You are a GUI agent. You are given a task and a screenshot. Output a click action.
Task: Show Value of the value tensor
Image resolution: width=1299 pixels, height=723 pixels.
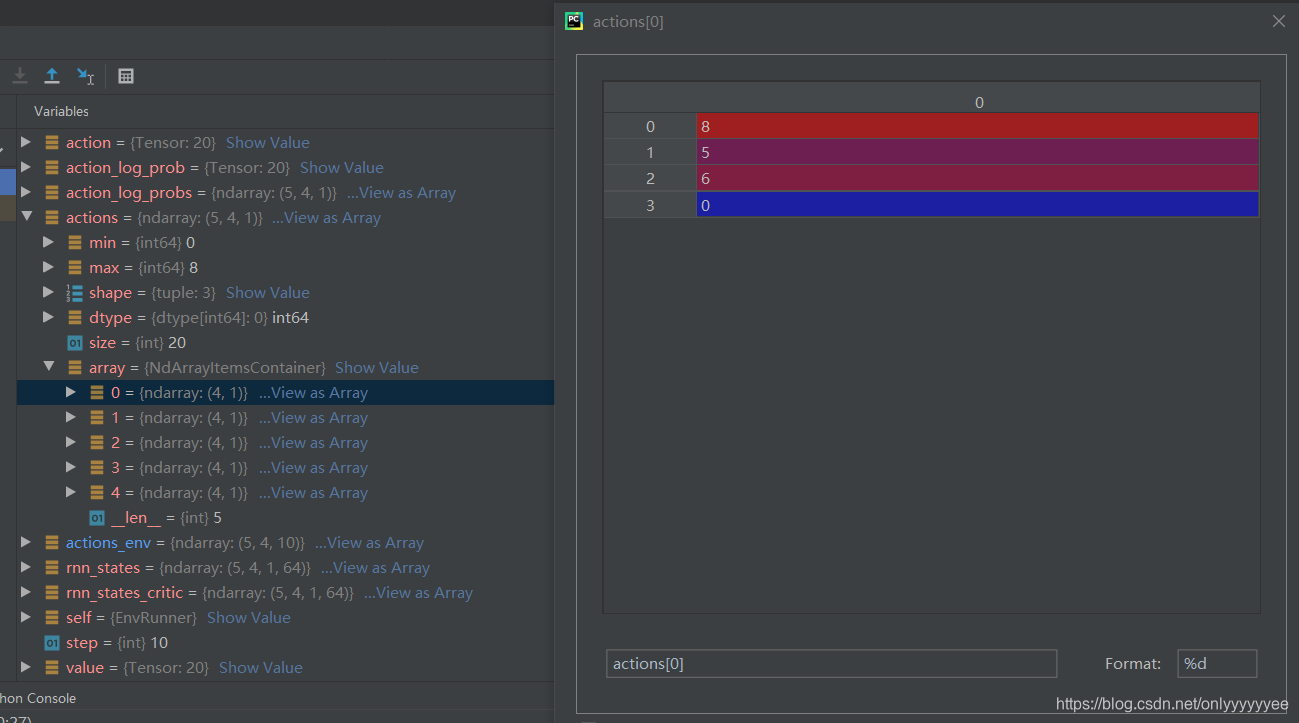(x=261, y=668)
